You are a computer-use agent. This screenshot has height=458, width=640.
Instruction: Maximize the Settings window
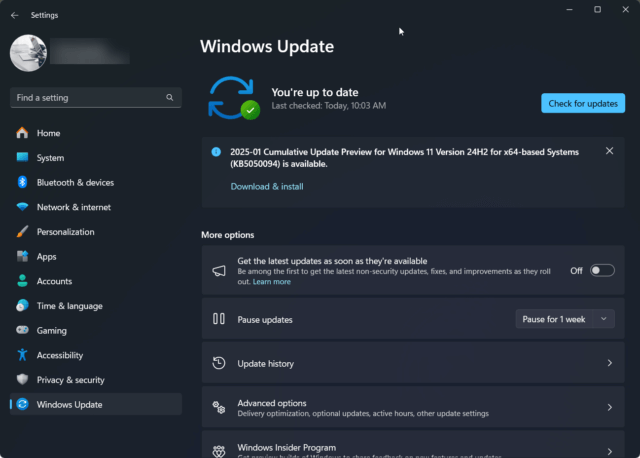(x=597, y=9)
